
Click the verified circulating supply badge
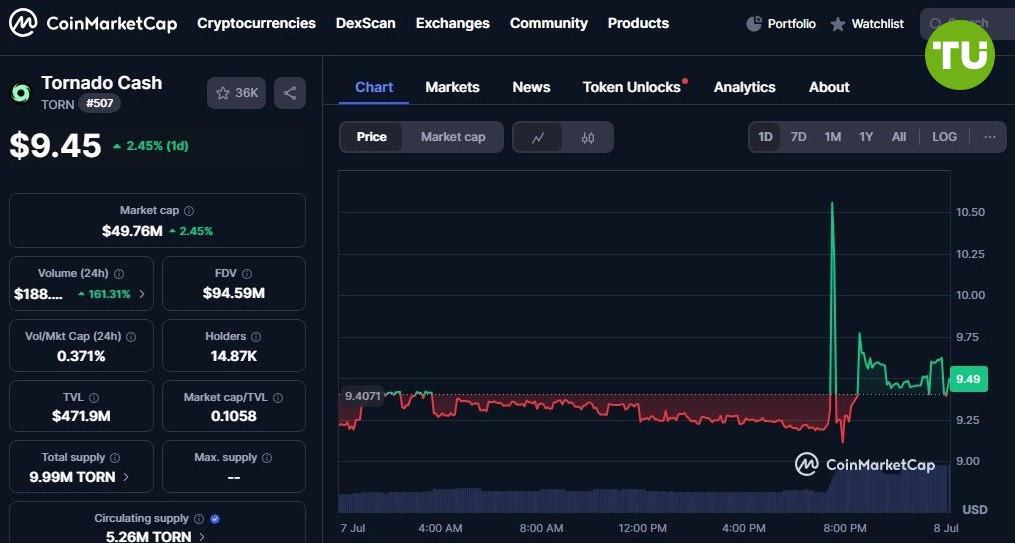pyautogui.click(x=215, y=518)
